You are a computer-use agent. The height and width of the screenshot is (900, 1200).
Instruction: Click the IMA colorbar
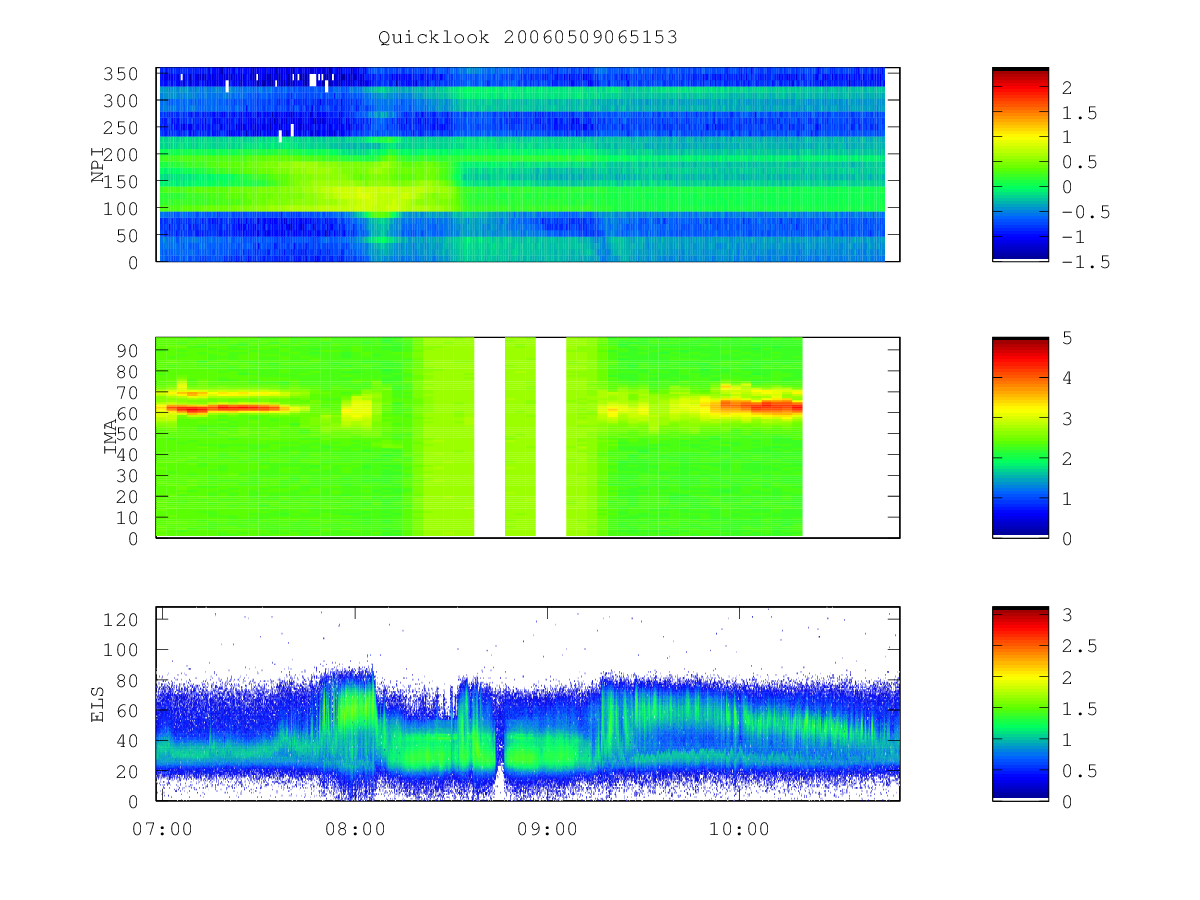[1020, 438]
